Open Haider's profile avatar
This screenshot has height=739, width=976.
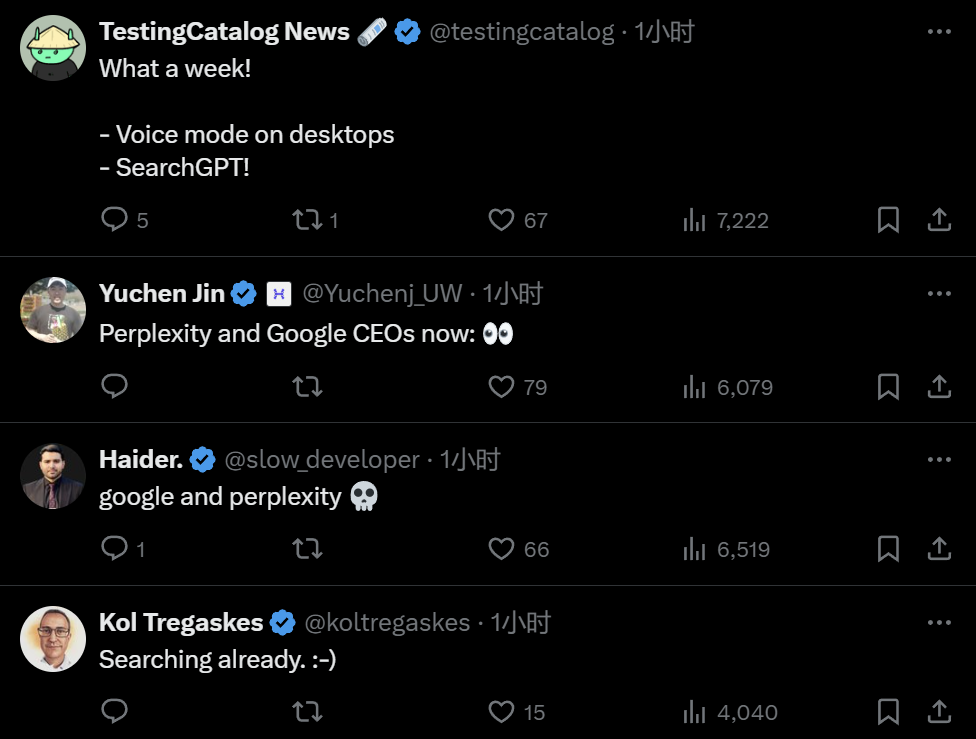53,476
